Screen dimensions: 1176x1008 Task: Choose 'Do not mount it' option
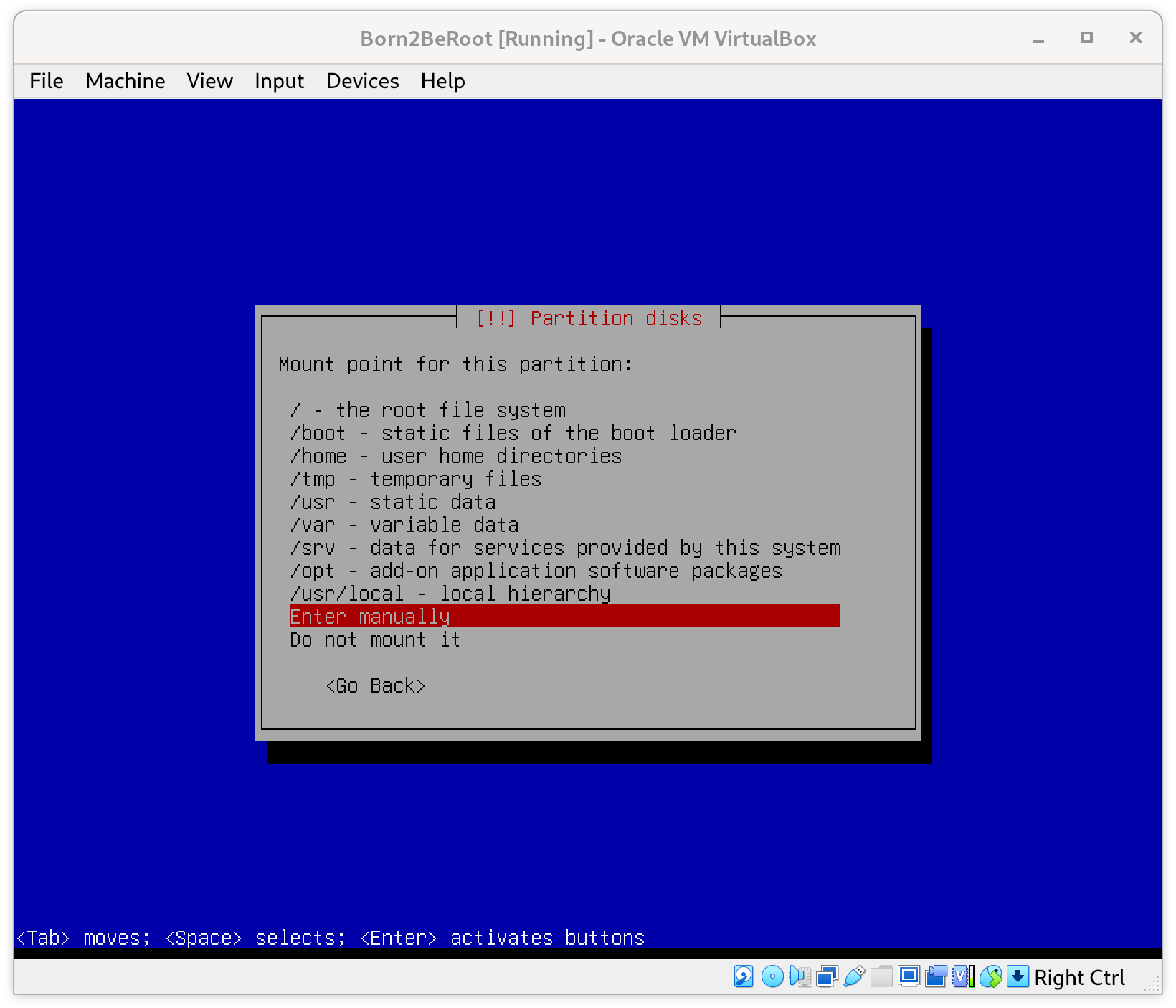[564, 640]
